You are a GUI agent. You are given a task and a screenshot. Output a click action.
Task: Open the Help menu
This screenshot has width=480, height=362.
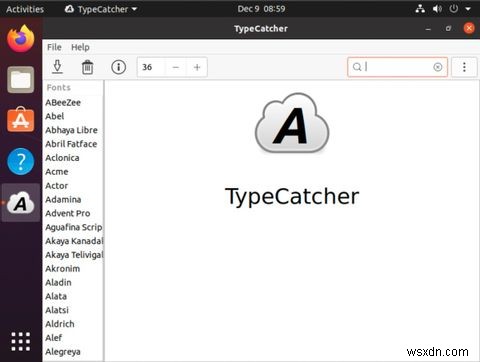coord(80,47)
